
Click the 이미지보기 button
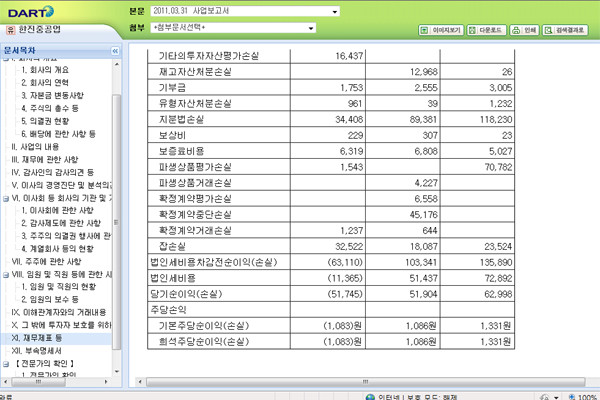441,30
